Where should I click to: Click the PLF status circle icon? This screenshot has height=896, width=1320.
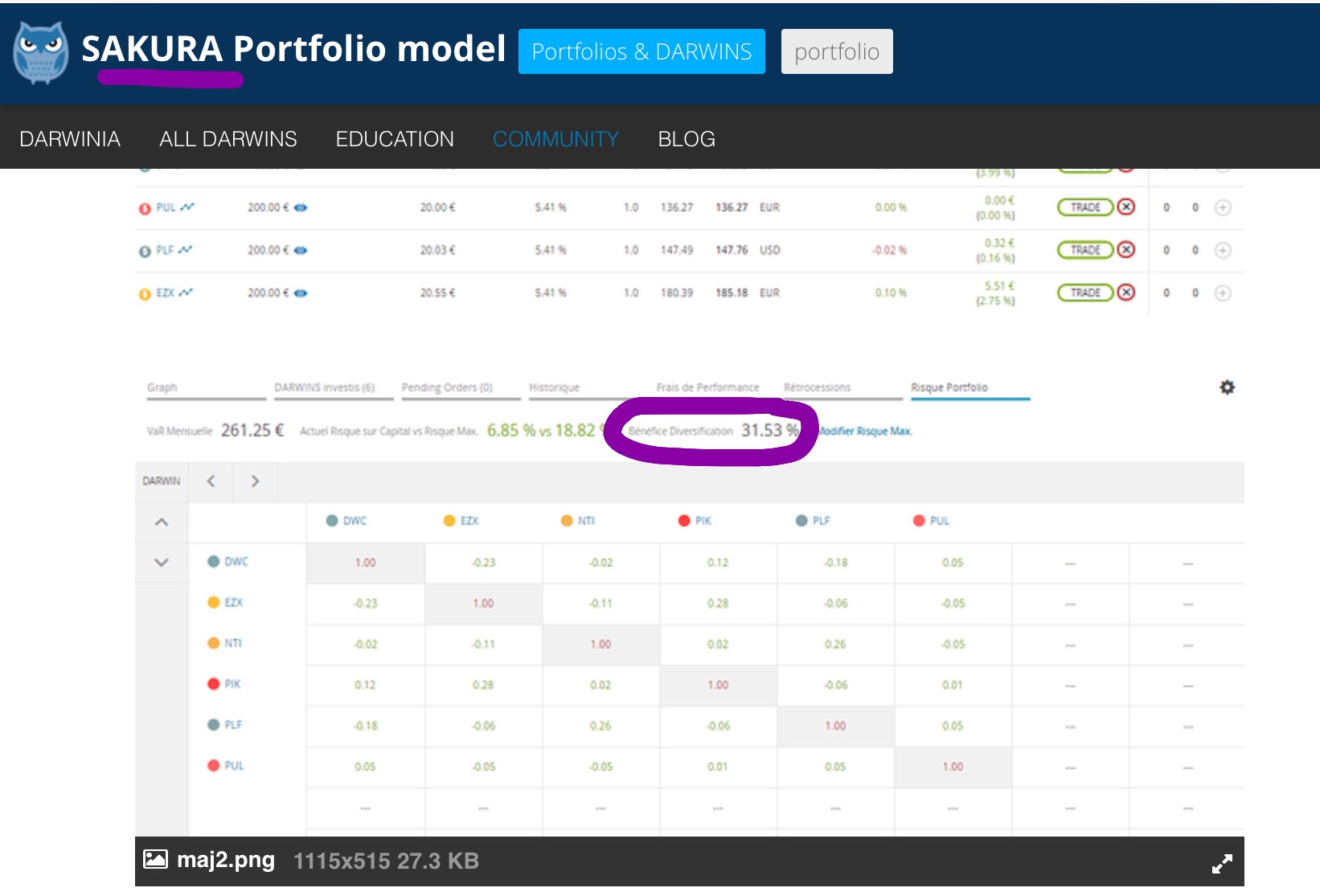(x=145, y=252)
